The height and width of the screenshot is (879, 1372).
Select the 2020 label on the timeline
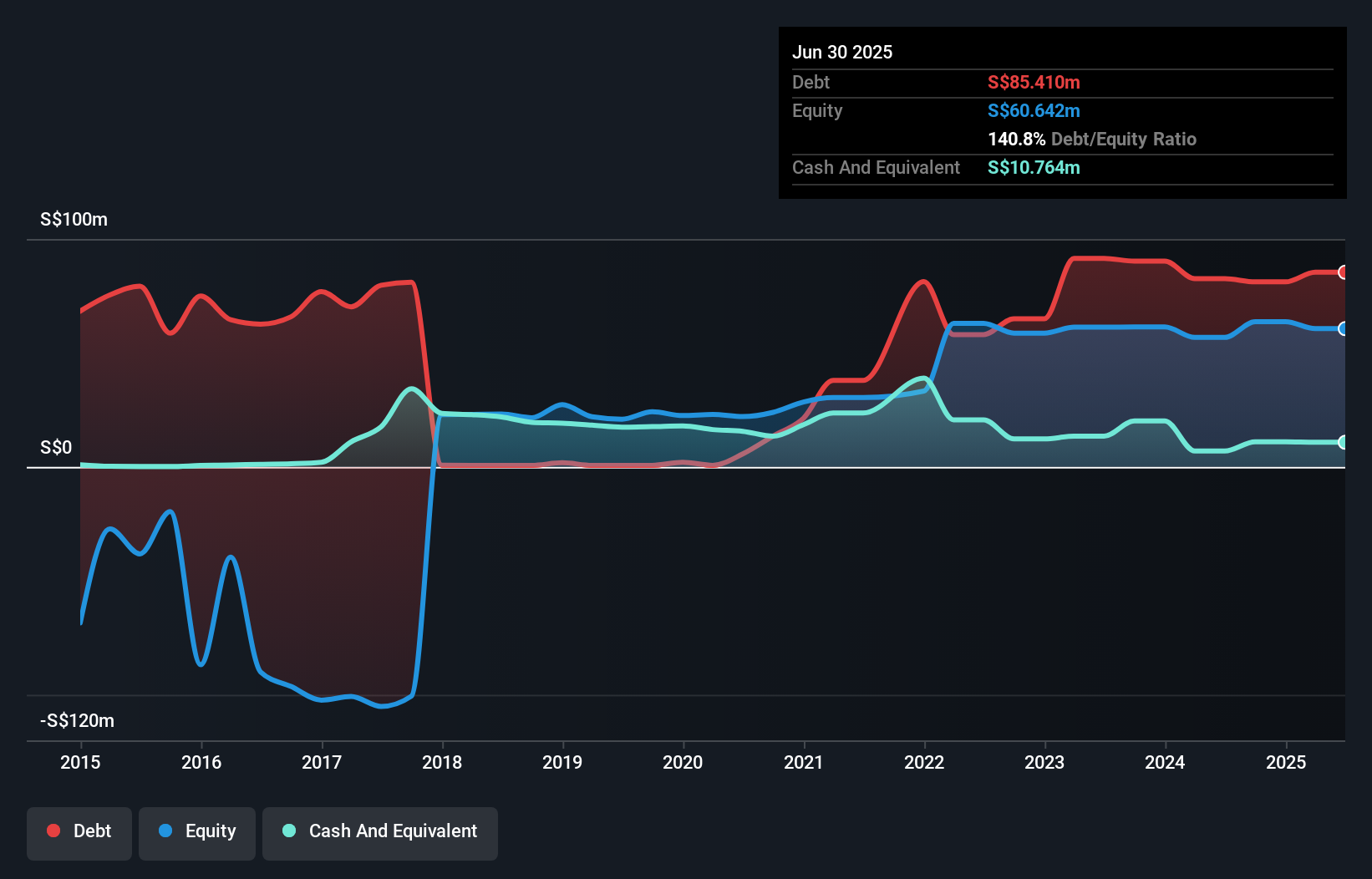[683, 762]
